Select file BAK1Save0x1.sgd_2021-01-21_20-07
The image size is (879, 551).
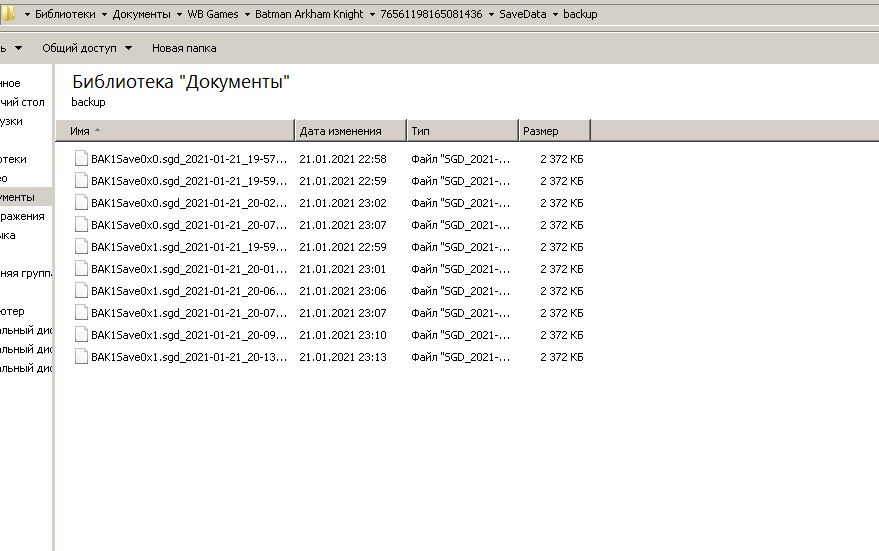[x=189, y=313]
